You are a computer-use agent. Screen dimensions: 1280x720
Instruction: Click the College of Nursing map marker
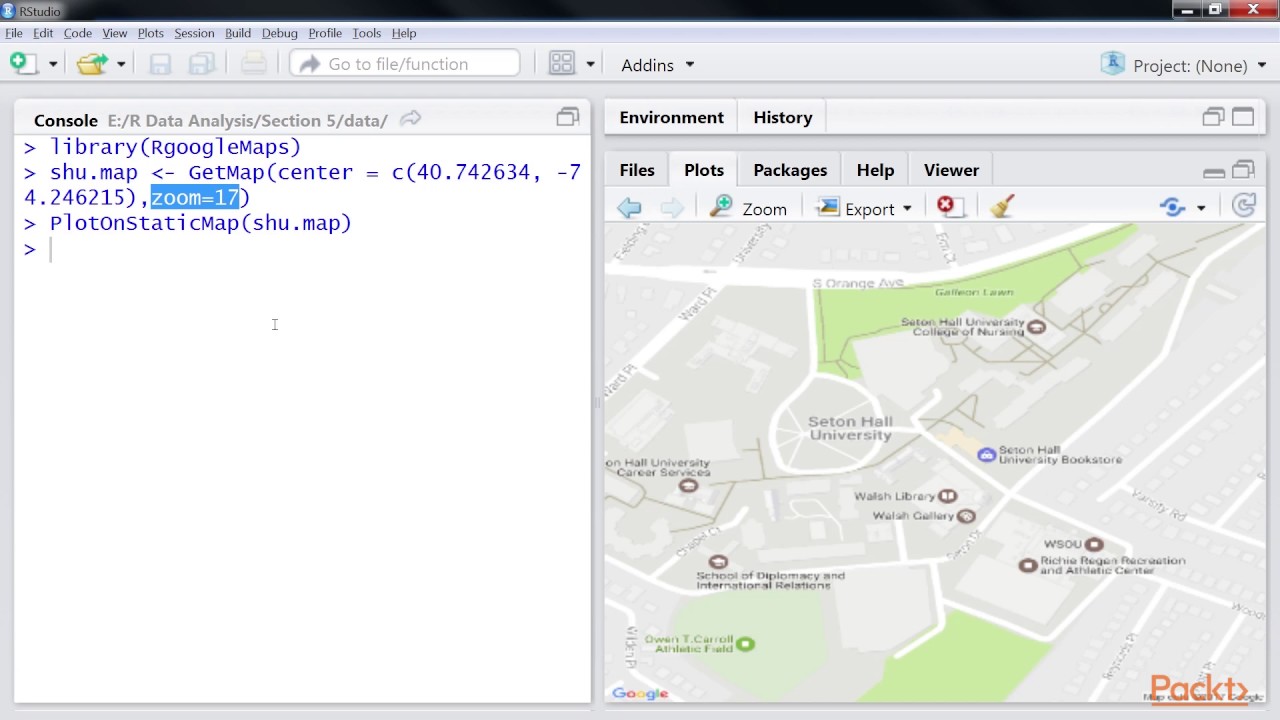point(1037,327)
